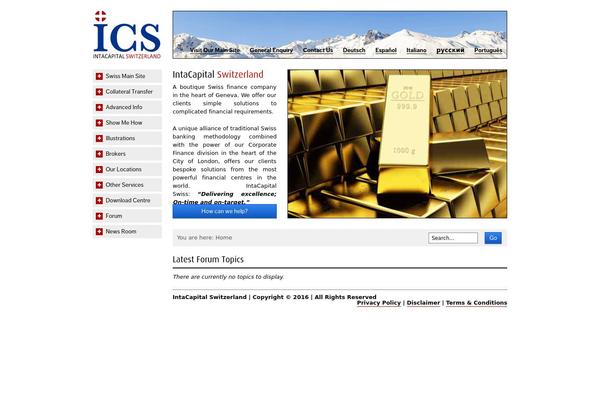
Task: Open the Privacy Policy footer link
Action: tap(379, 303)
